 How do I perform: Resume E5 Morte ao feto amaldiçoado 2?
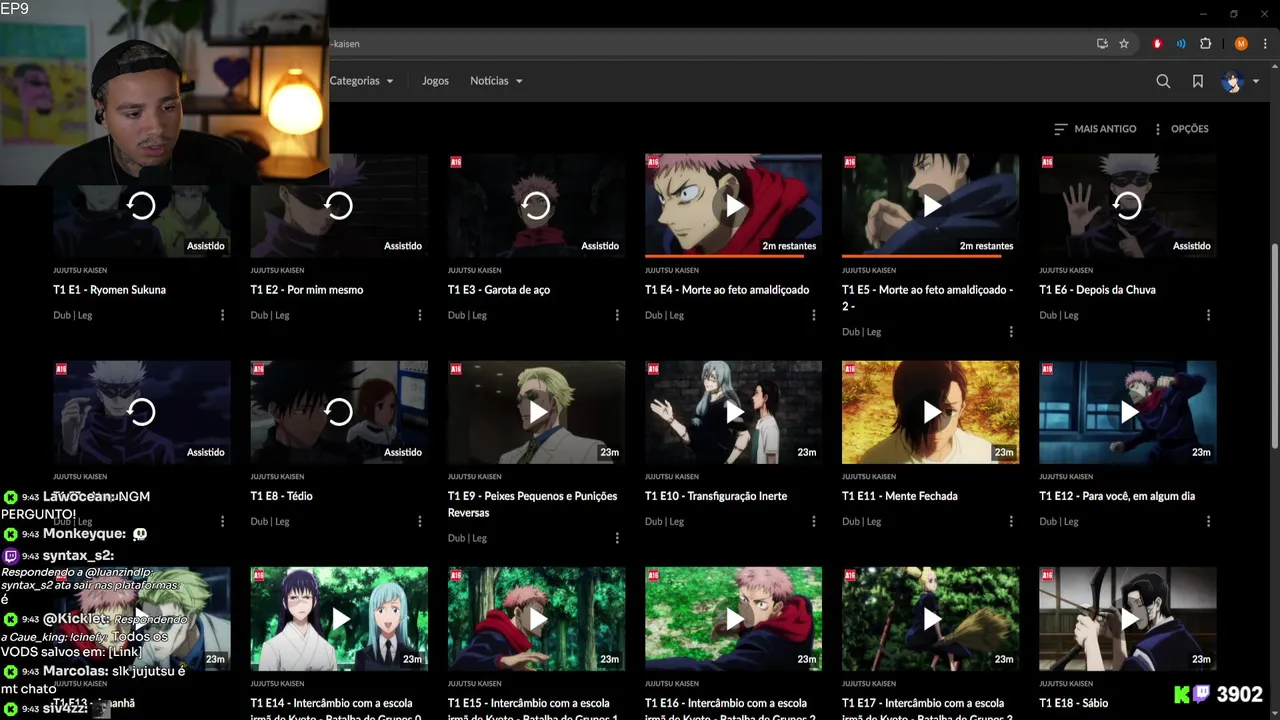930,205
